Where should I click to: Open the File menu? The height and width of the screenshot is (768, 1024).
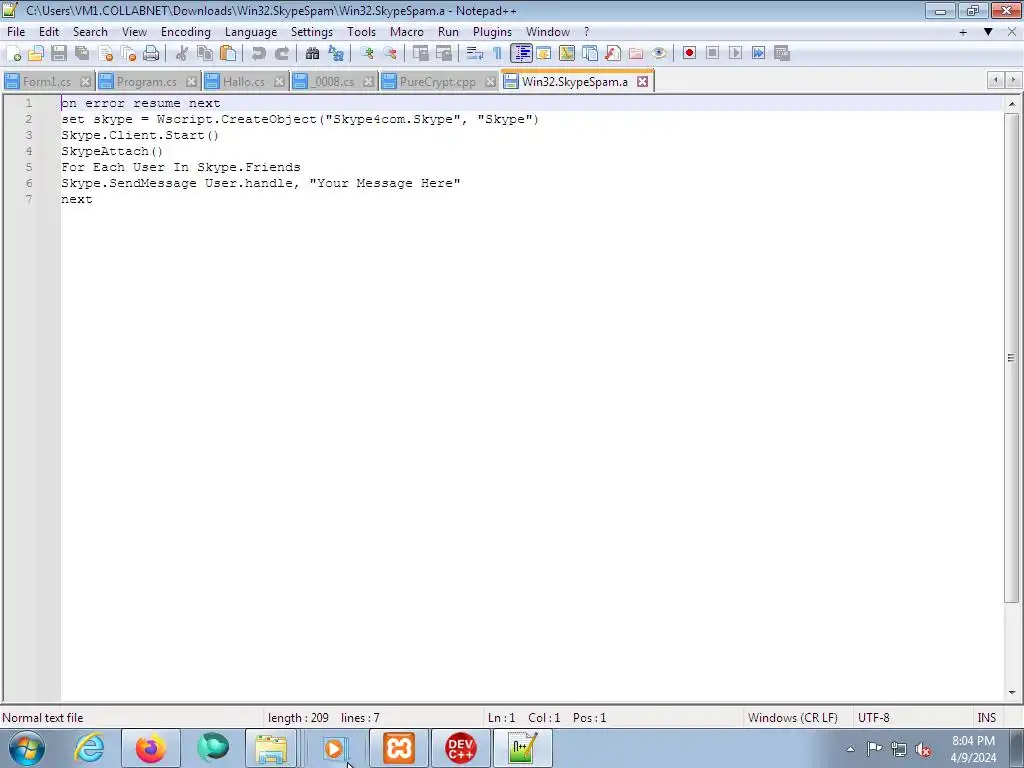pos(16,32)
